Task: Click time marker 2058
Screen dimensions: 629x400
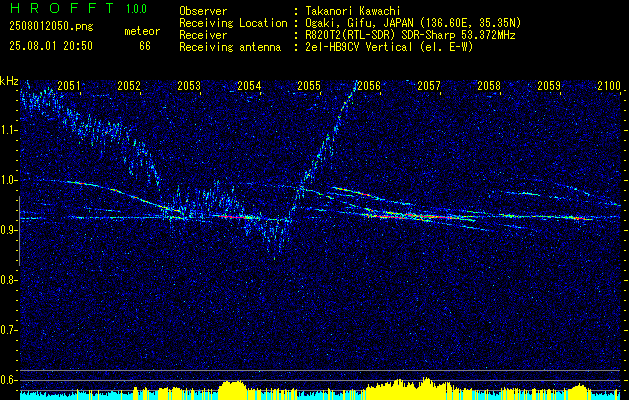Action: pyautogui.click(x=489, y=86)
